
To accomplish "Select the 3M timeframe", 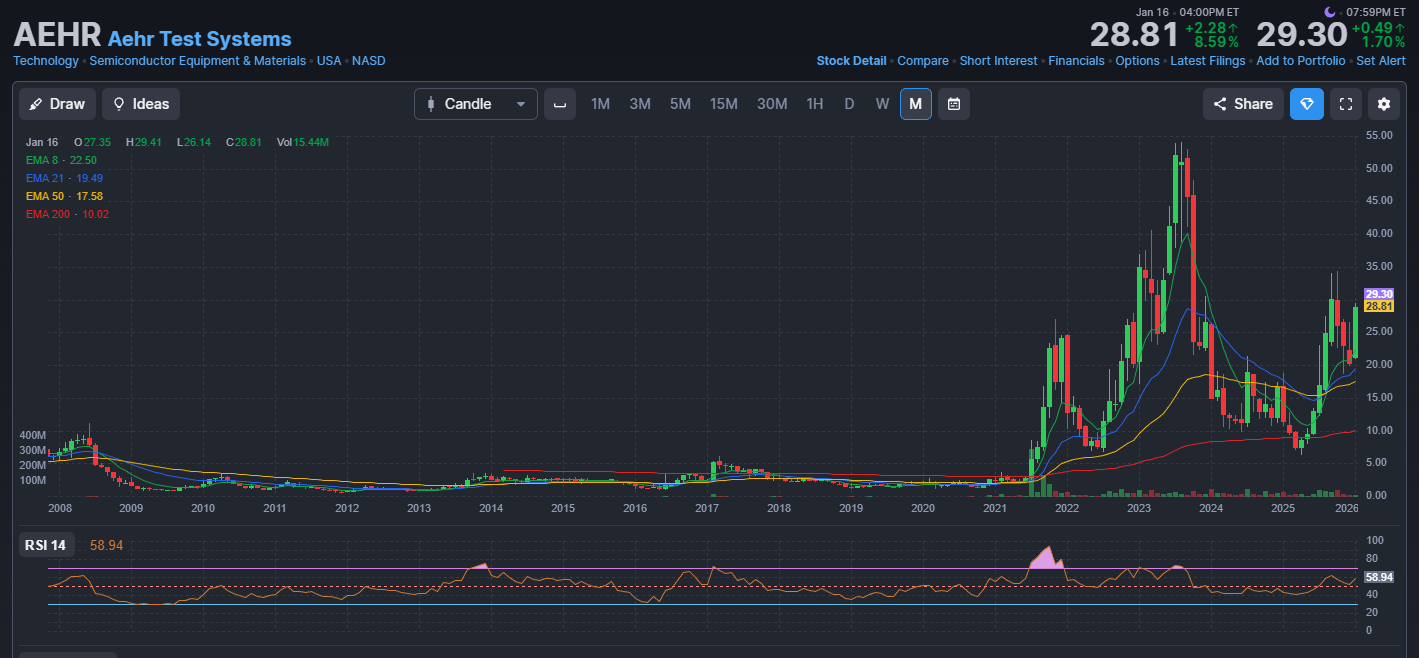I will pyautogui.click(x=640, y=104).
